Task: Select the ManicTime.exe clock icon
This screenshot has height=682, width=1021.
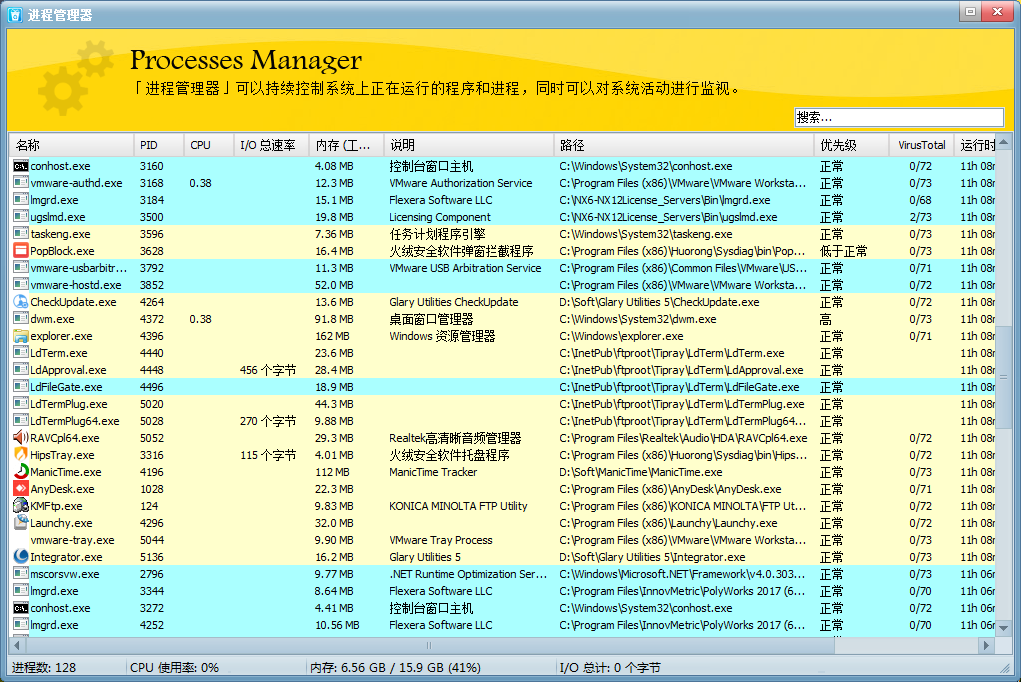Action: pos(21,472)
